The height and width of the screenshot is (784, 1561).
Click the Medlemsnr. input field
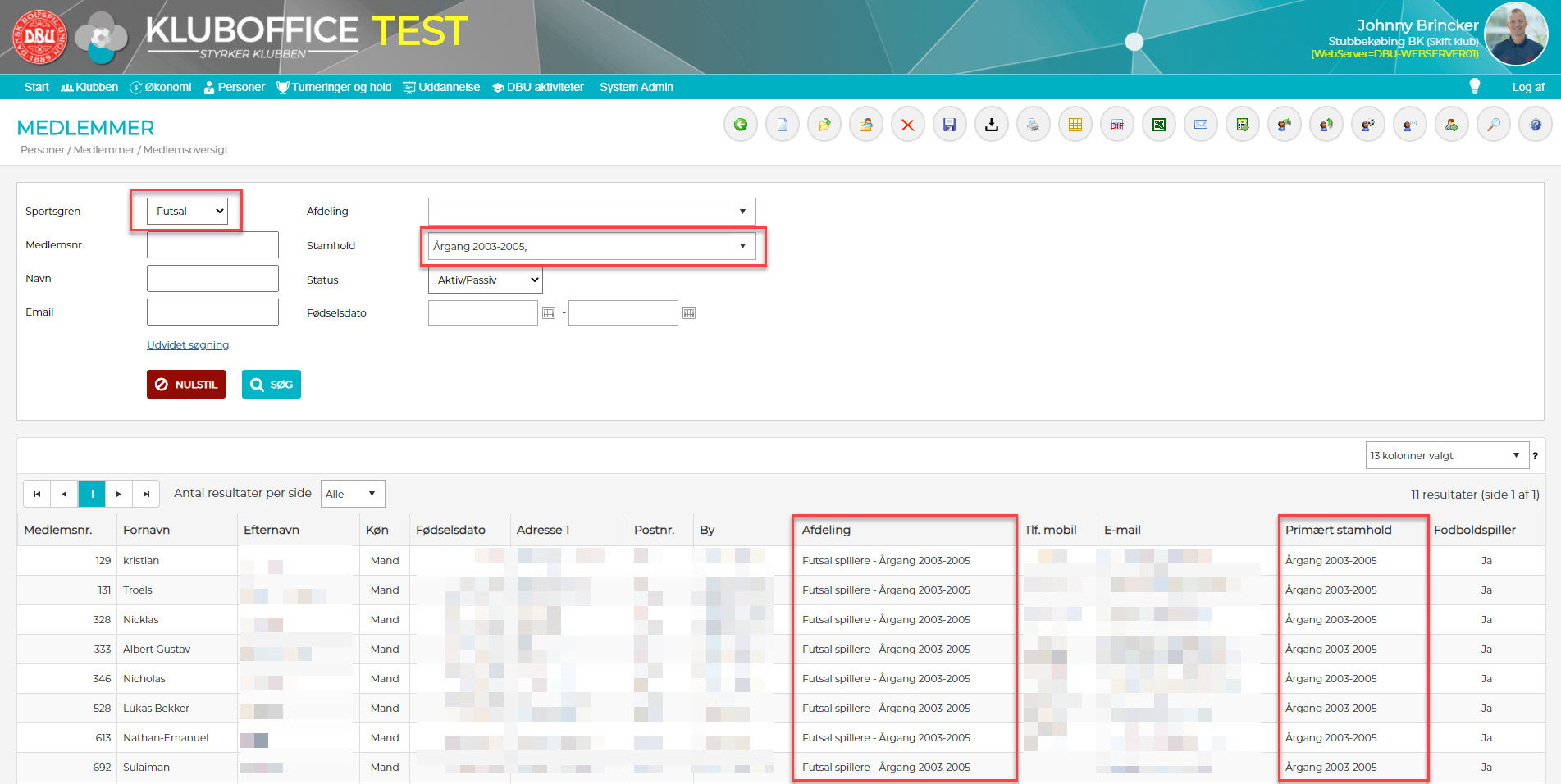[x=212, y=244]
